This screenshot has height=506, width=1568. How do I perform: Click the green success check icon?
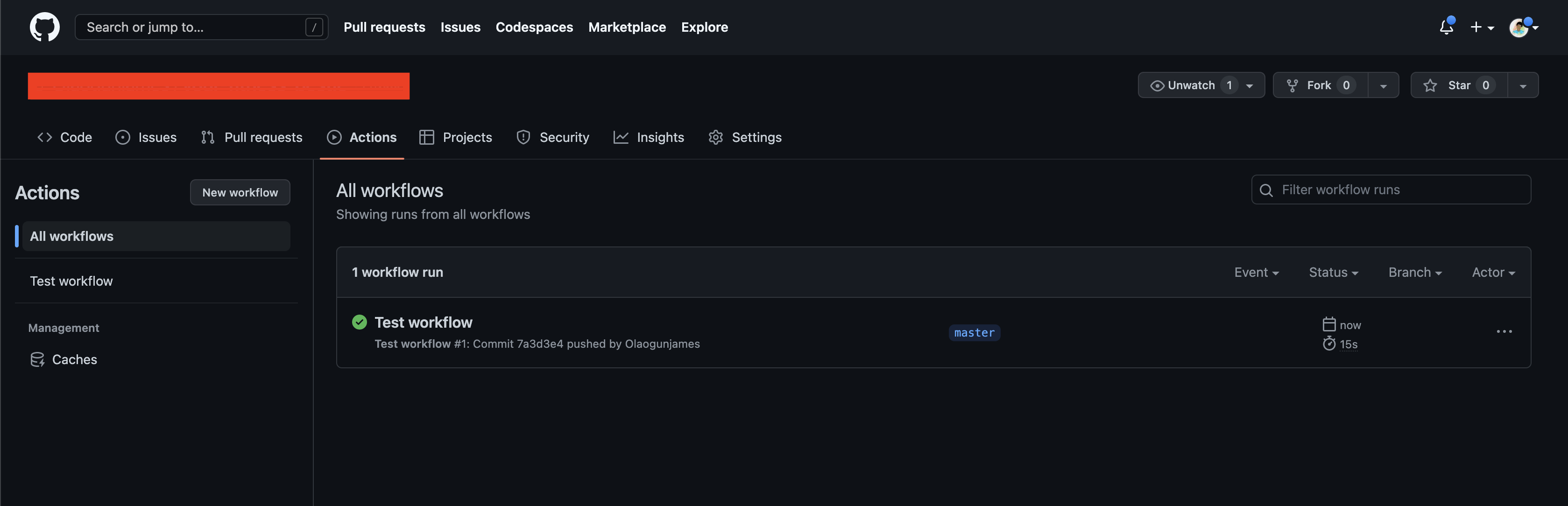(359, 323)
